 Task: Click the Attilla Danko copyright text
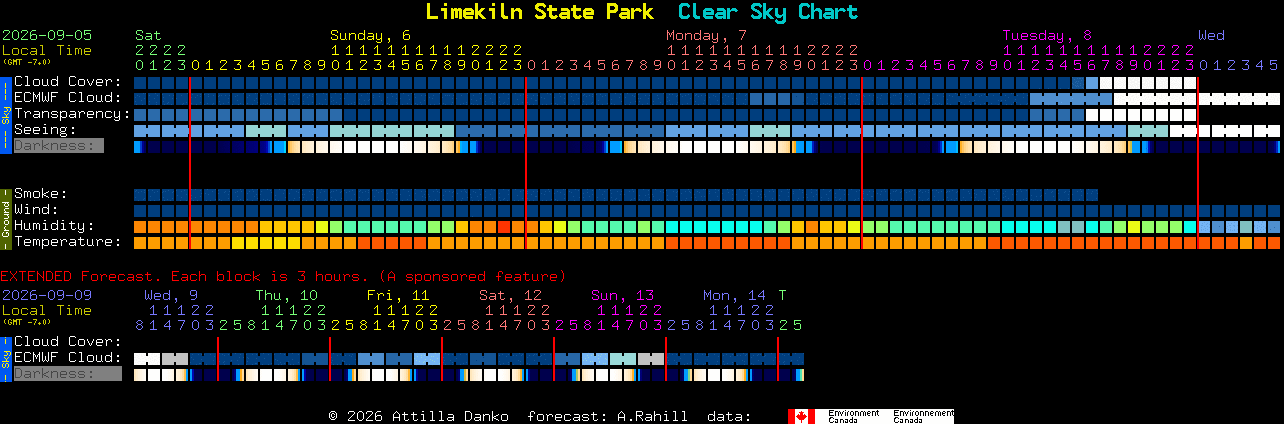point(418,416)
